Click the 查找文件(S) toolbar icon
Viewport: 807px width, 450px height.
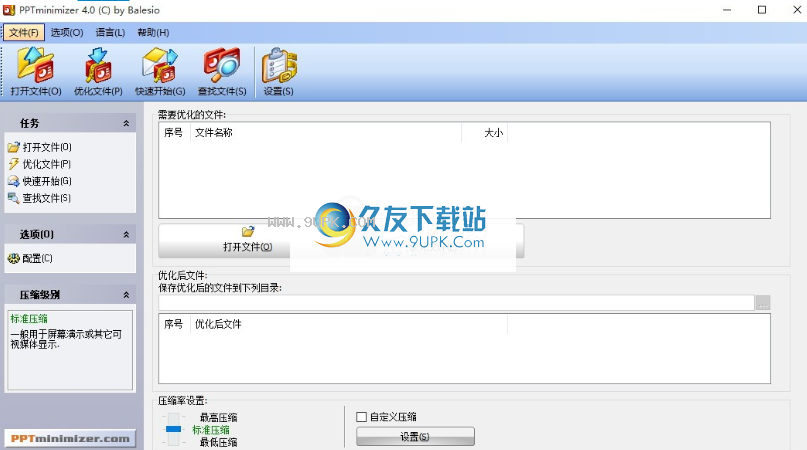222,72
